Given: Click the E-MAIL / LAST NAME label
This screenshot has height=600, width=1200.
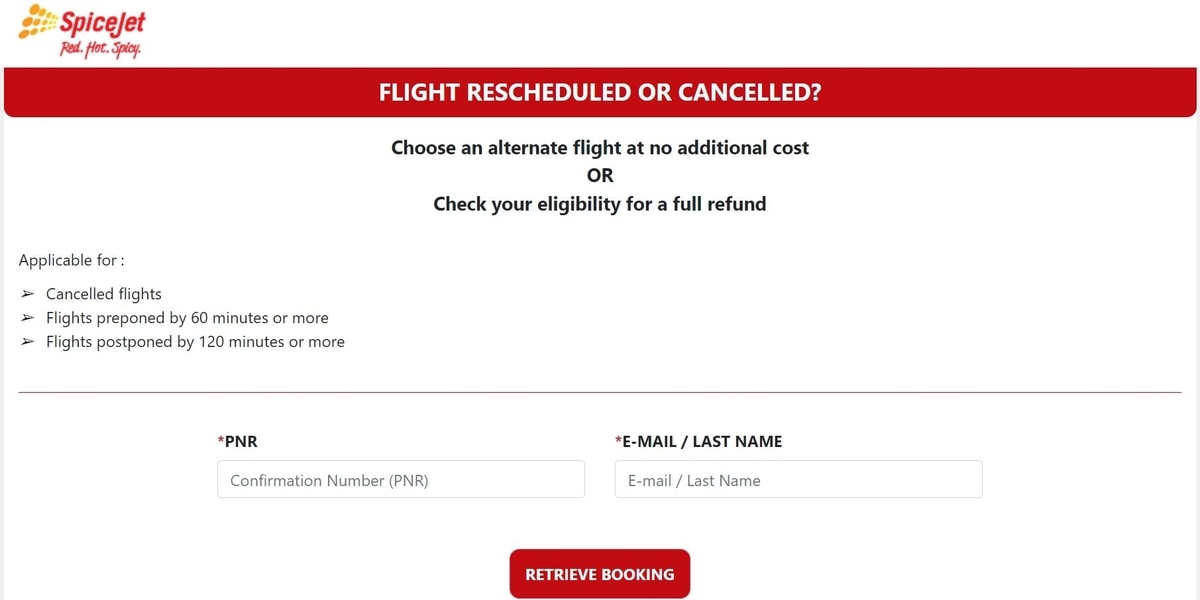Looking at the screenshot, I should pyautogui.click(x=698, y=441).
